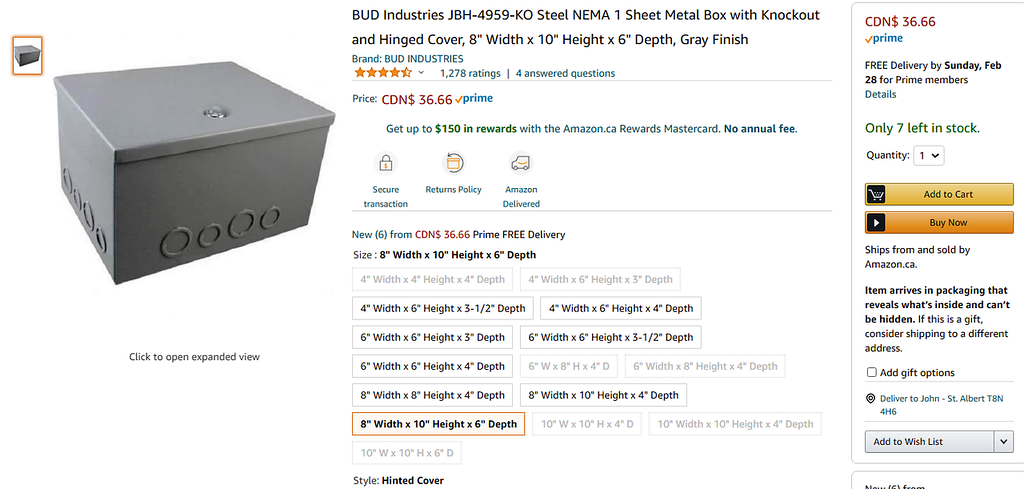Click the Secure transaction lock icon

click(x=385, y=163)
